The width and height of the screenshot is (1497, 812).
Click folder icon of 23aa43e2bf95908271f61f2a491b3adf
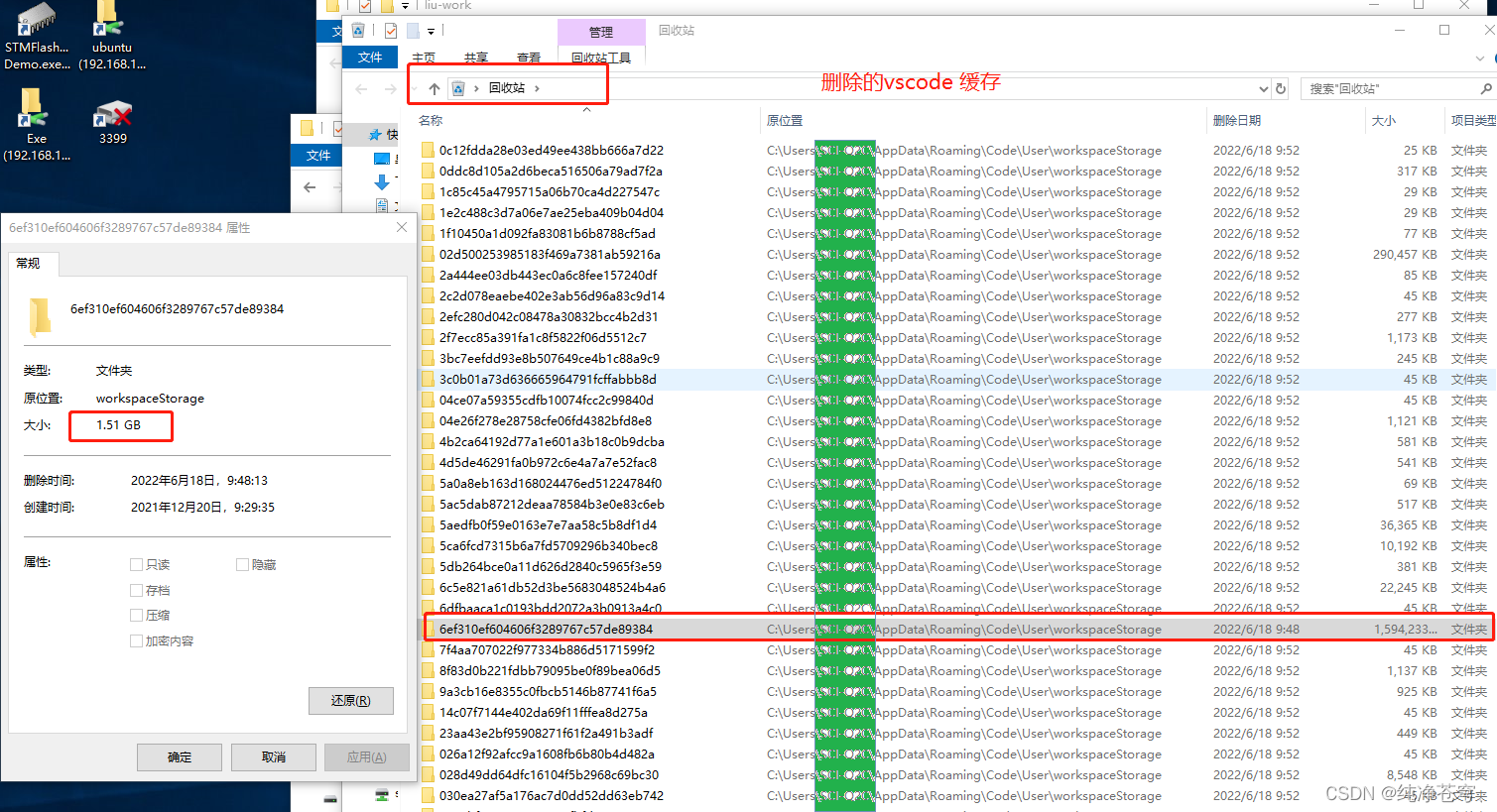[x=428, y=733]
